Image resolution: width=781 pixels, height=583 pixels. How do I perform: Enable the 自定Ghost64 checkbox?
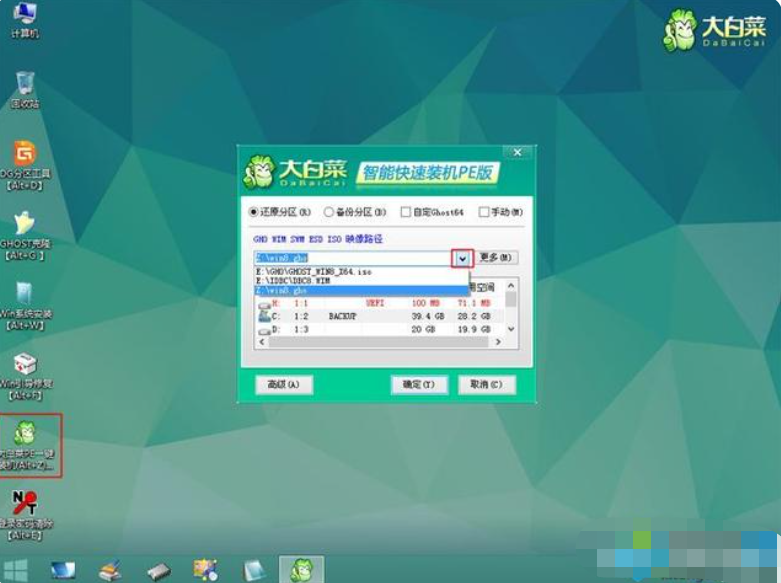tap(405, 212)
